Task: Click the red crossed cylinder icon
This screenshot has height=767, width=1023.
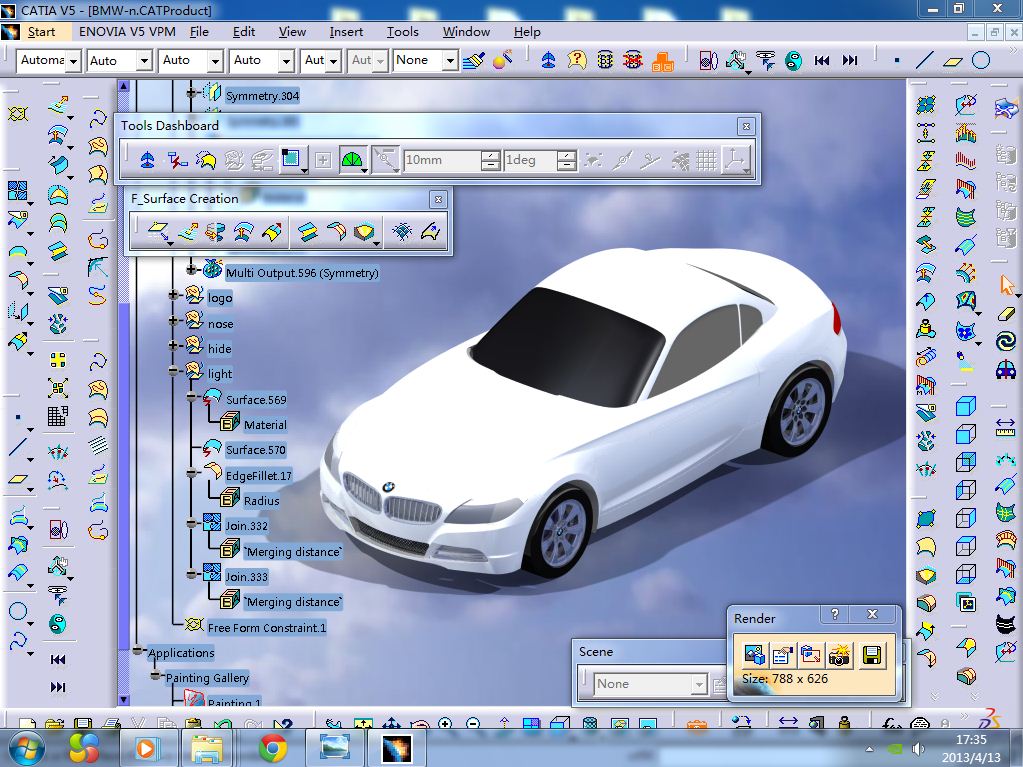Action: 633,60
